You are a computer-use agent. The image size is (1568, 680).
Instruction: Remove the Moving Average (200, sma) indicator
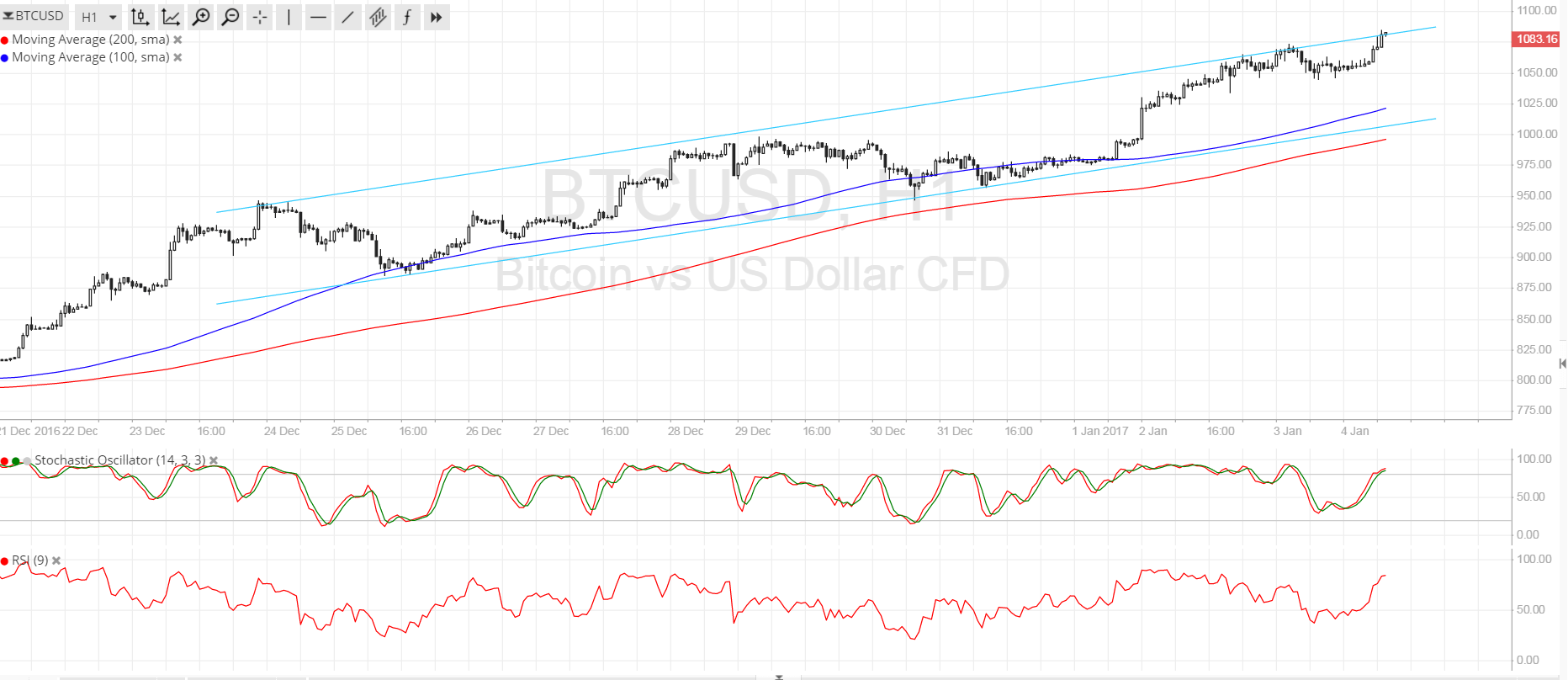click(177, 40)
